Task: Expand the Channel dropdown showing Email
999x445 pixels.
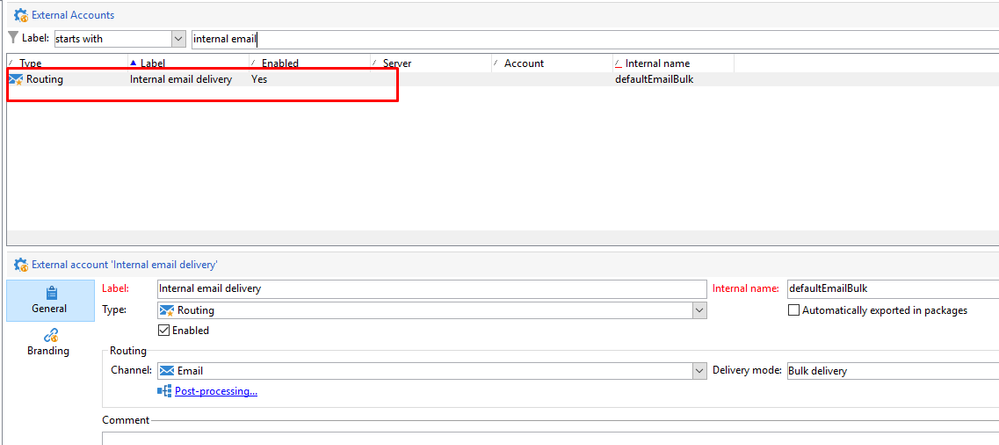Action: [699, 371]
